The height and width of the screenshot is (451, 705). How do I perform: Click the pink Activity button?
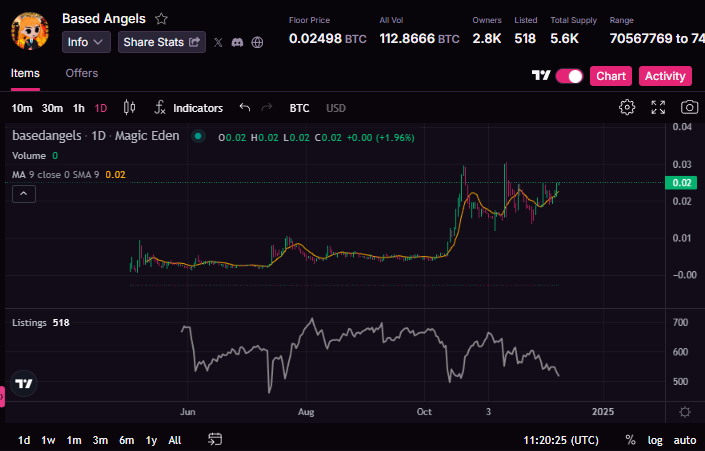(x=665, y=76)
